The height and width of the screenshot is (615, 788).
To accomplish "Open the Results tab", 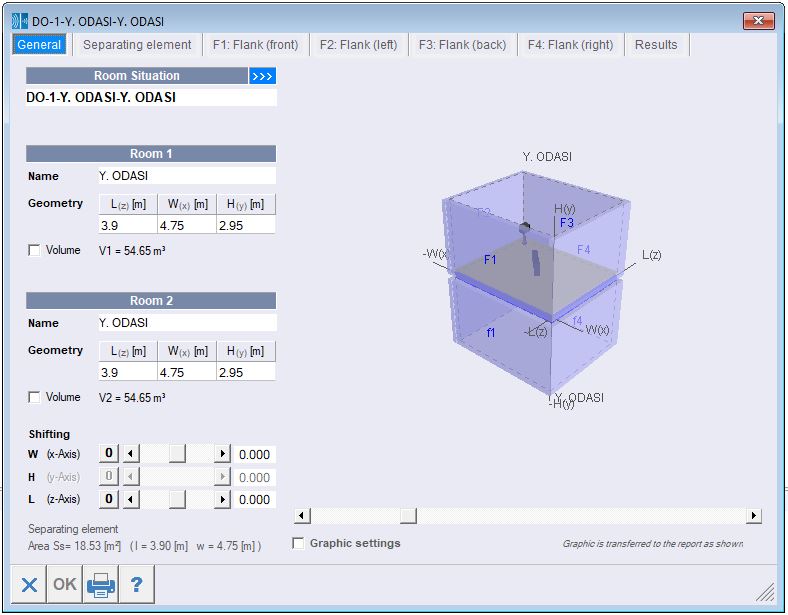I will [x=656, y=45].
